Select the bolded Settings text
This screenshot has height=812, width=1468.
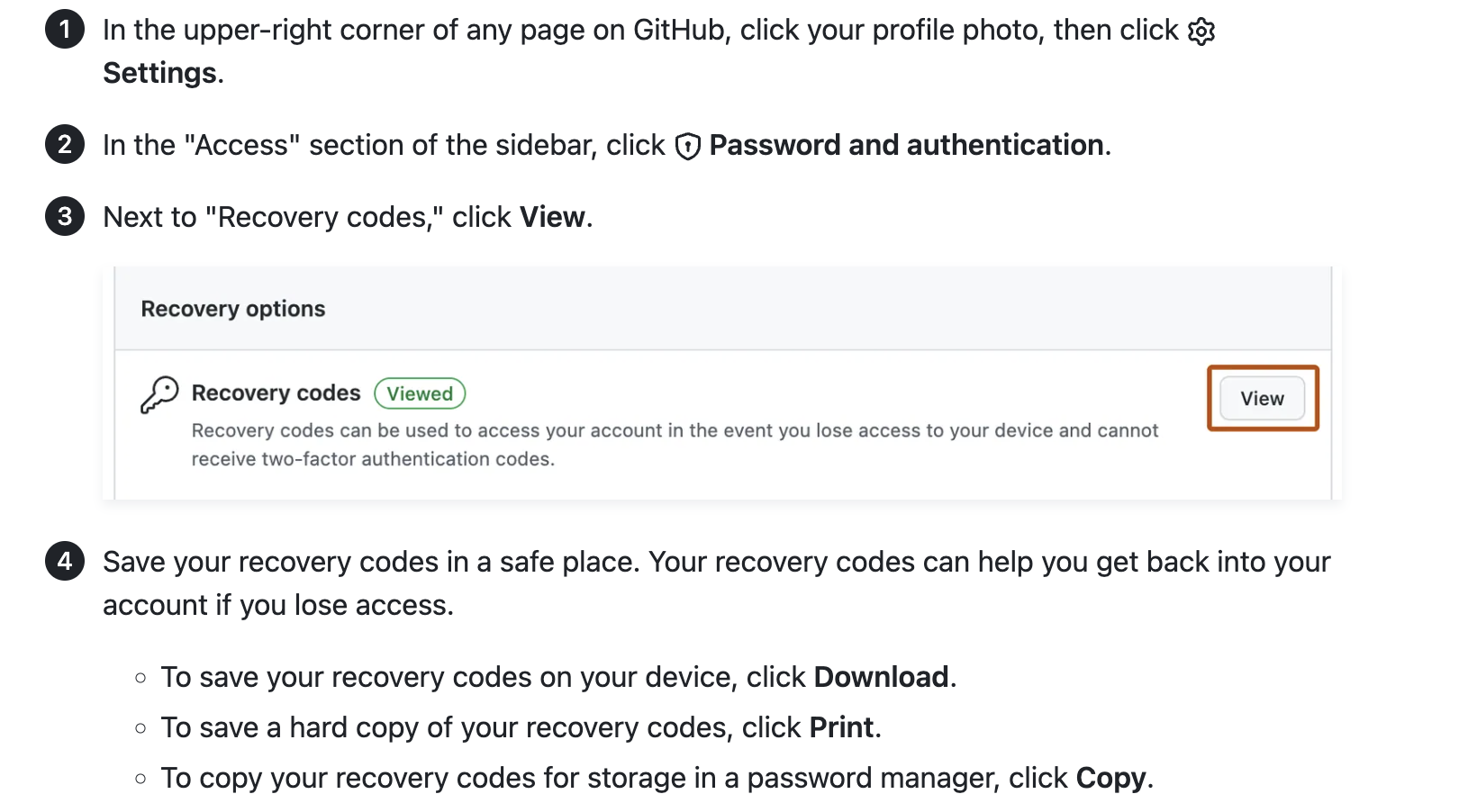[159, 73]
